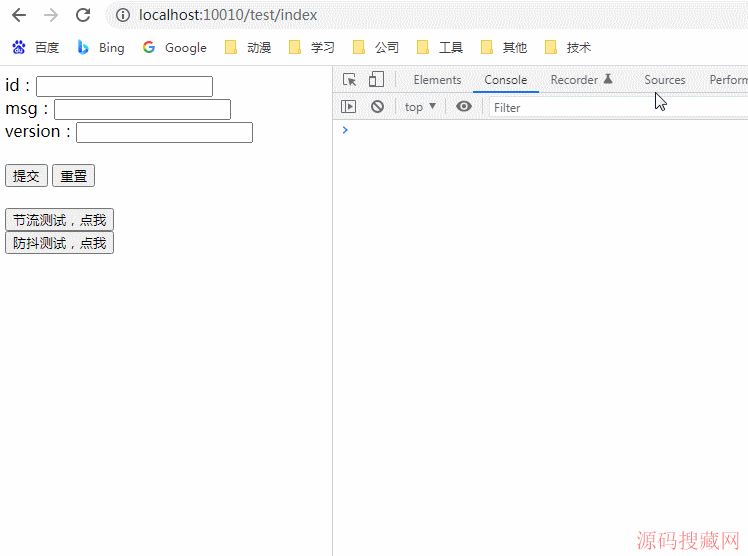
Task: Clear the console with the block icon
Action: (377, 107)
